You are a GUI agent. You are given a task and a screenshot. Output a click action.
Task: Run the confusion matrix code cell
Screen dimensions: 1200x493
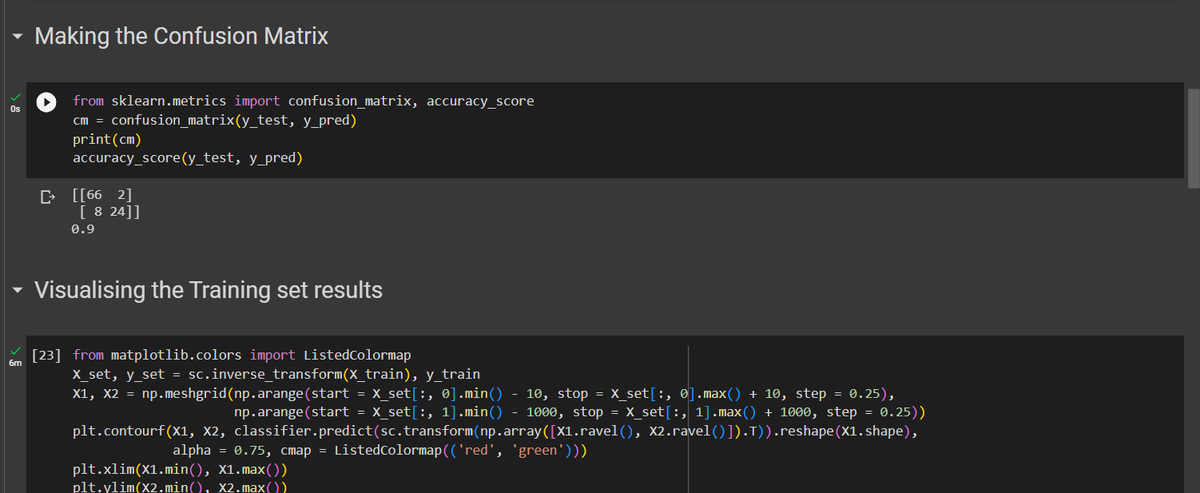47,101
